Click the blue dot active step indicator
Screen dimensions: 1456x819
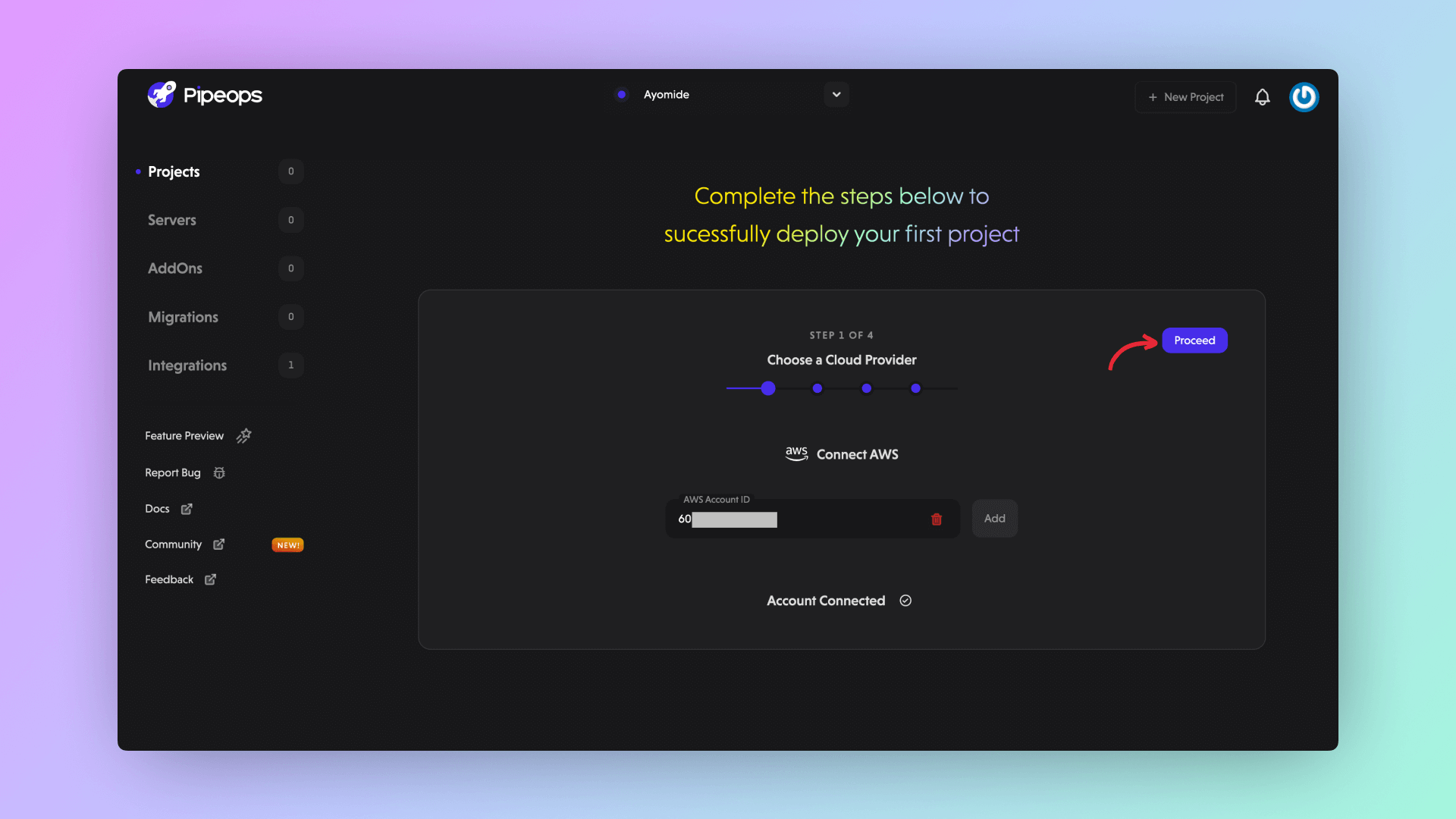pos(768,388)
